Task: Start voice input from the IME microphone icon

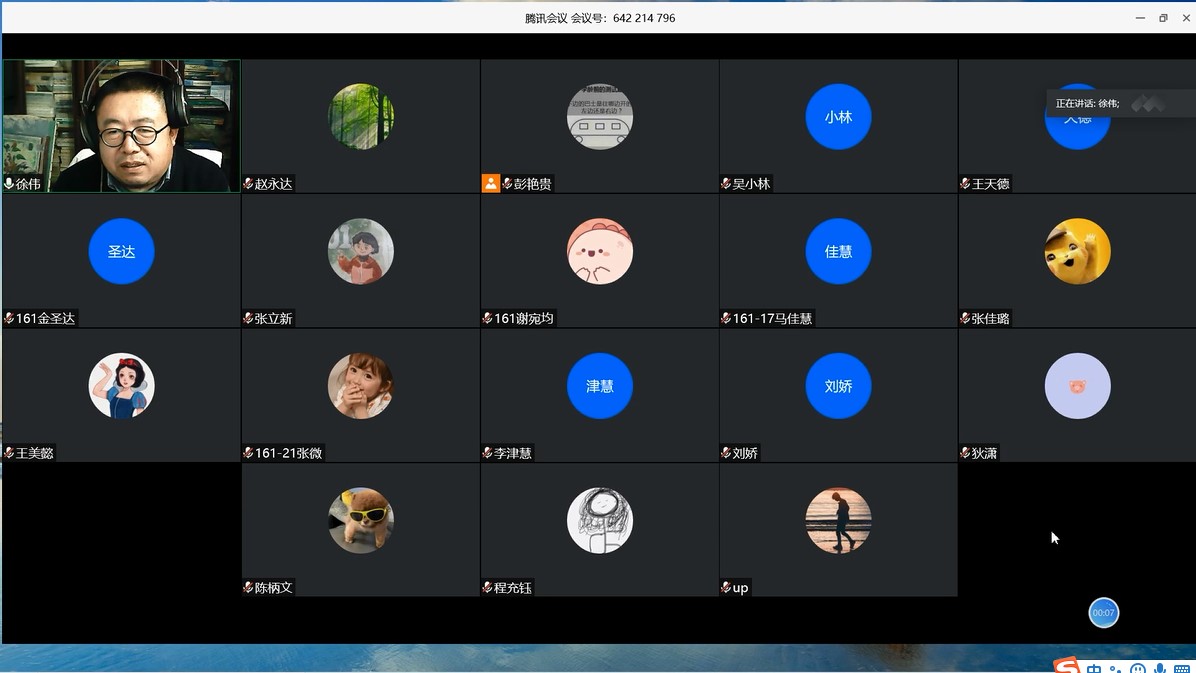Action: click(1160, 669)
